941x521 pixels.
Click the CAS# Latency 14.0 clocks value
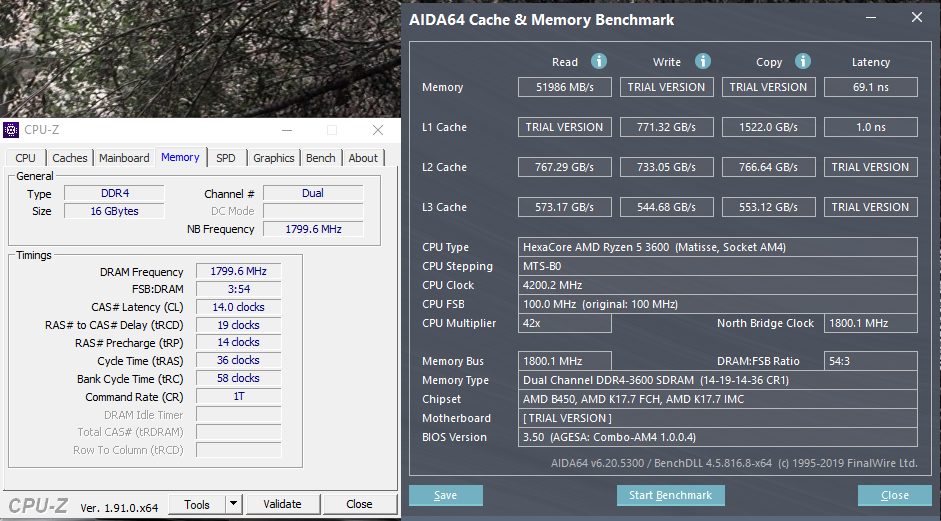(x=238, y=307)
